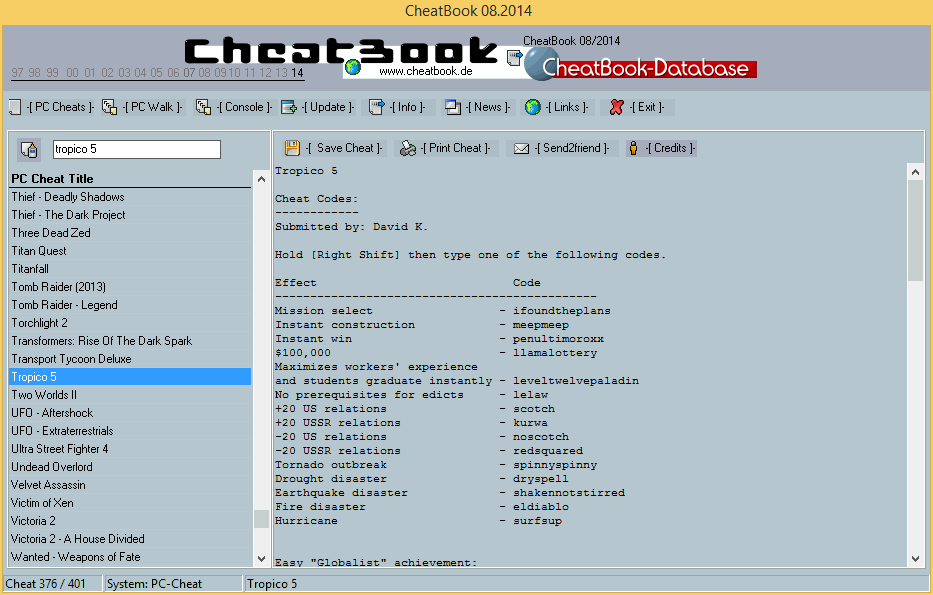The image size is (933, 595).
Task: Open the PC Cheats section
Action: [52, 107]
